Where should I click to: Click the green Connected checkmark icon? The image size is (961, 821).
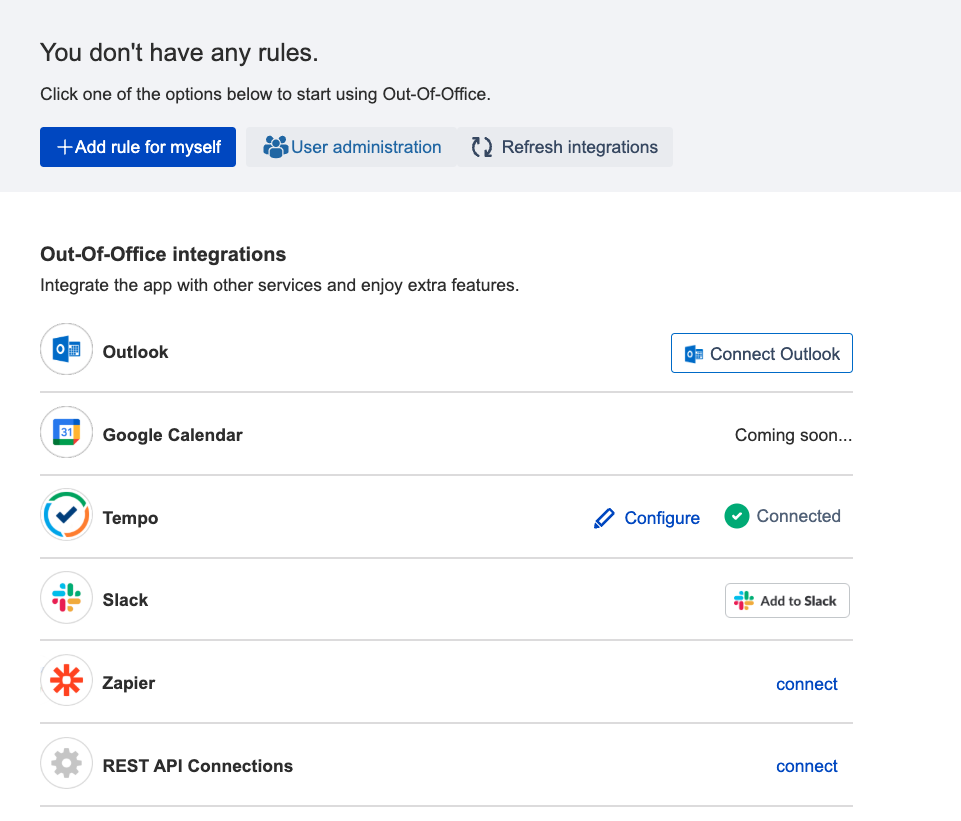[x=737, y=516]
